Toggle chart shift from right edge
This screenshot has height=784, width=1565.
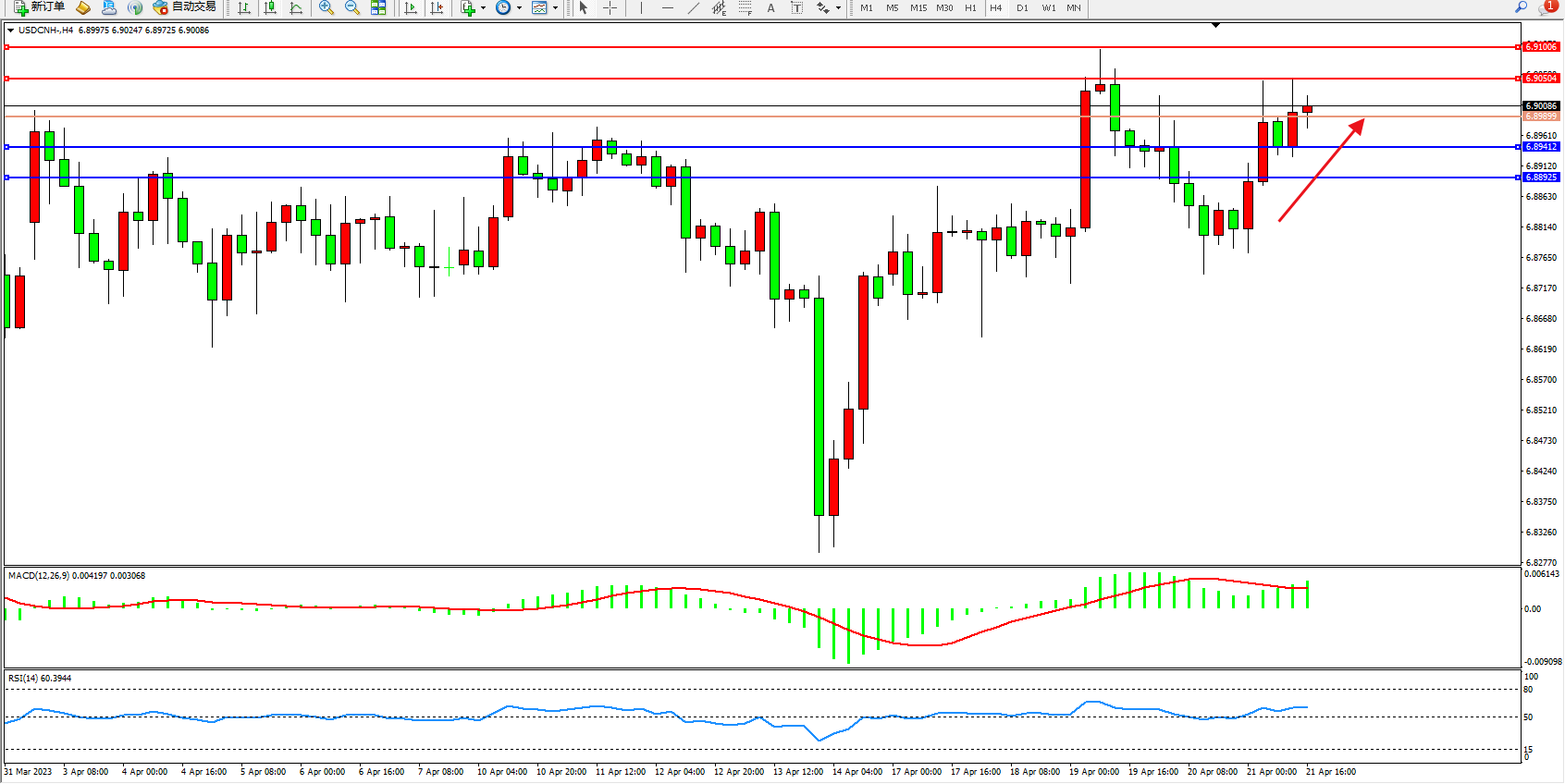[437, 7]
